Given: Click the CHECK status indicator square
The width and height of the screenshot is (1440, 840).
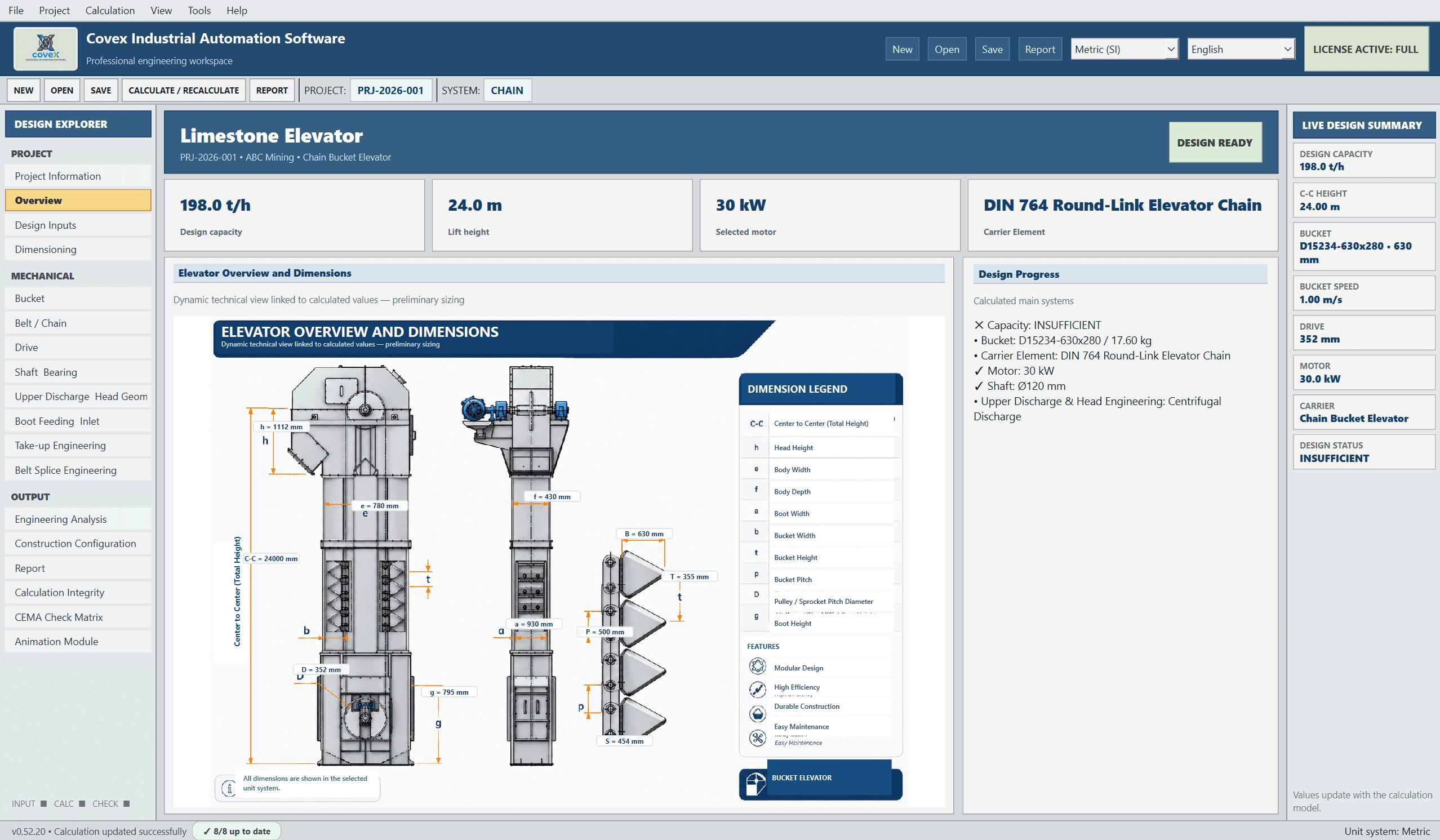Looking at the screenshot, I should pos(126,803).
